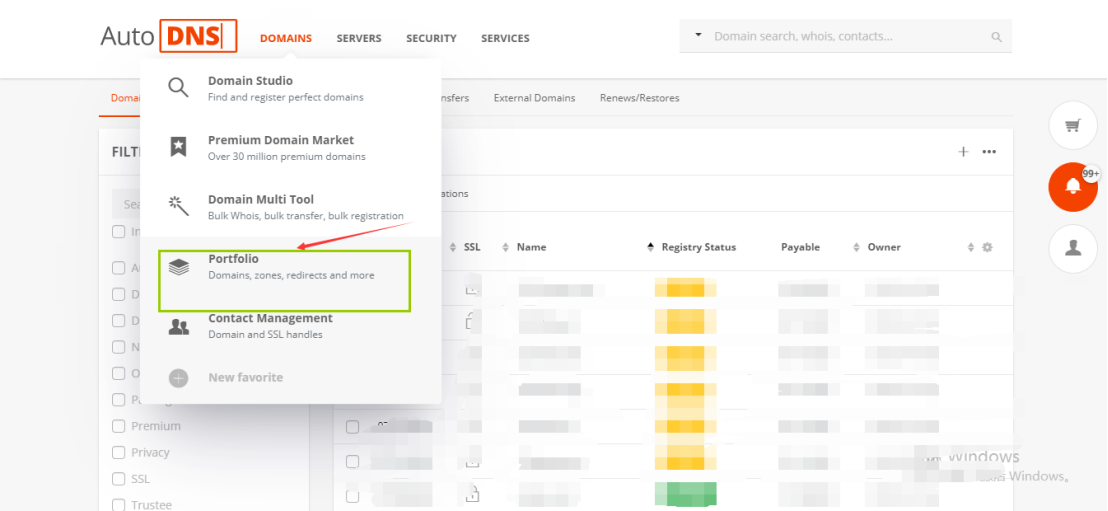Open the SERVERS menu
The width and height of the screenshot is (1108, 511).
[358, 38]
